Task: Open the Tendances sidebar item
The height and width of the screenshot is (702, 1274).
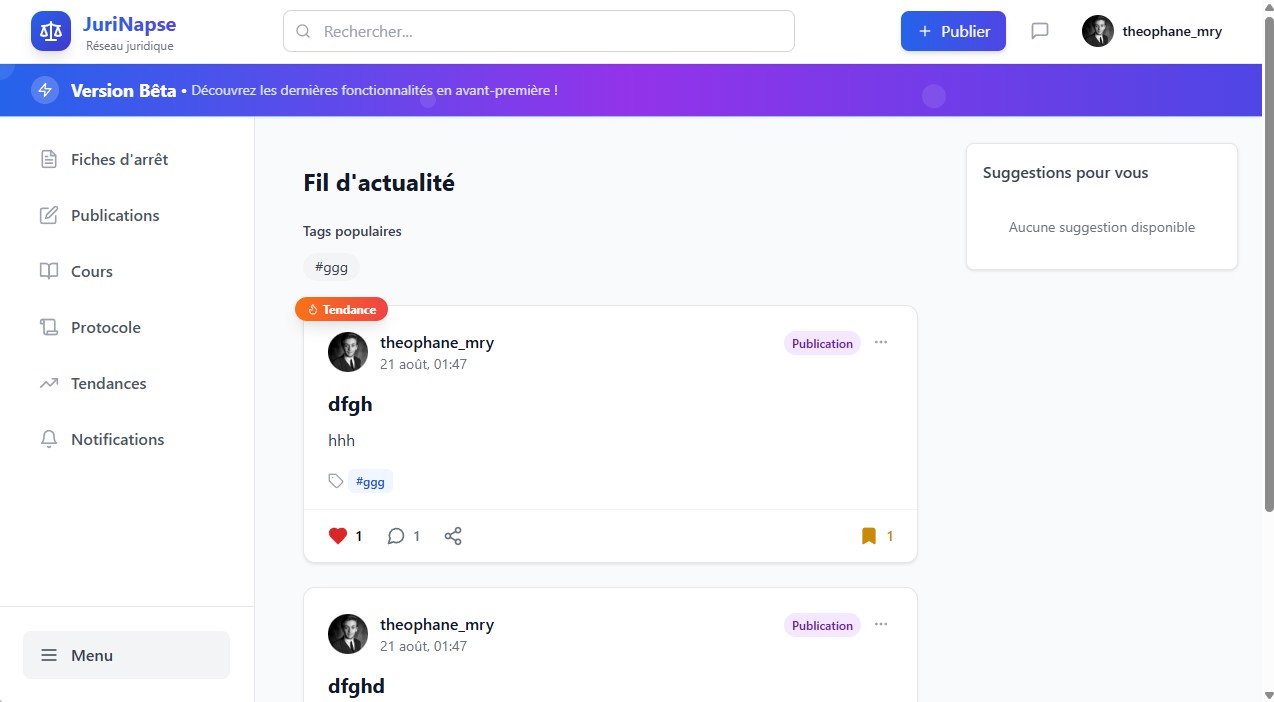Action: (x=108, y=383)
